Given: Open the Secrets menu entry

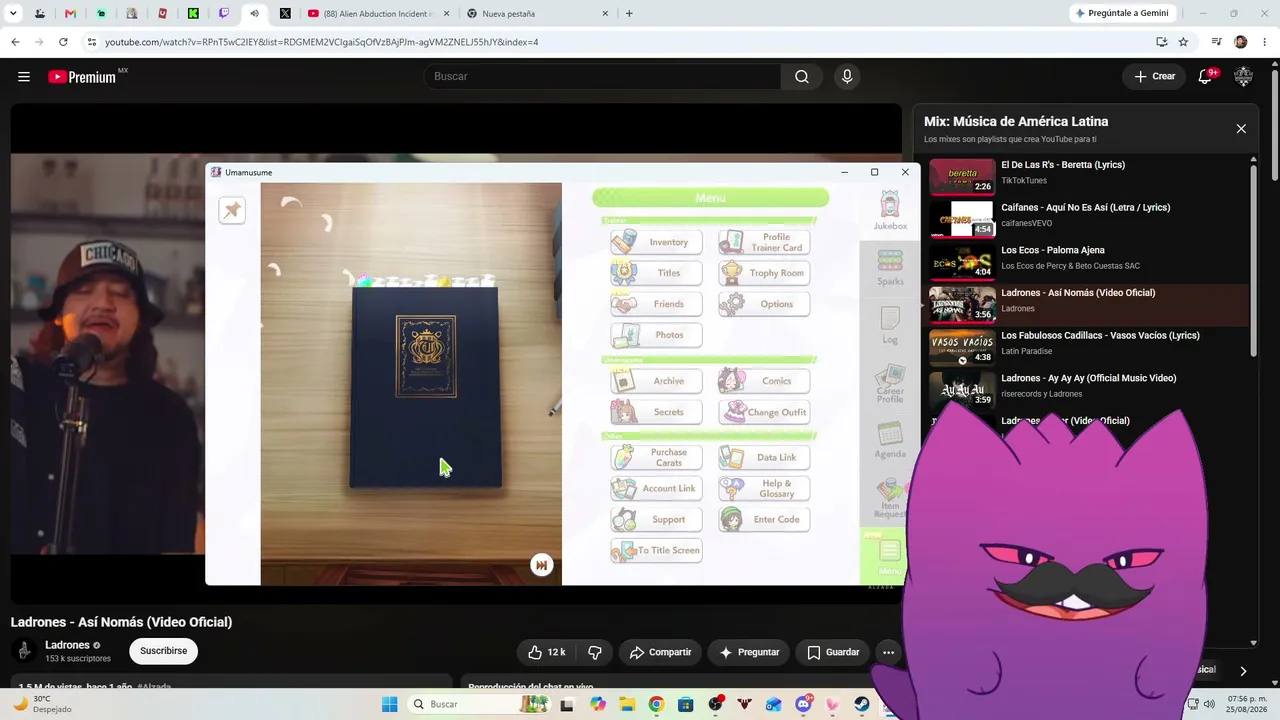Looking at the screenshot, I should coord(656,412).
